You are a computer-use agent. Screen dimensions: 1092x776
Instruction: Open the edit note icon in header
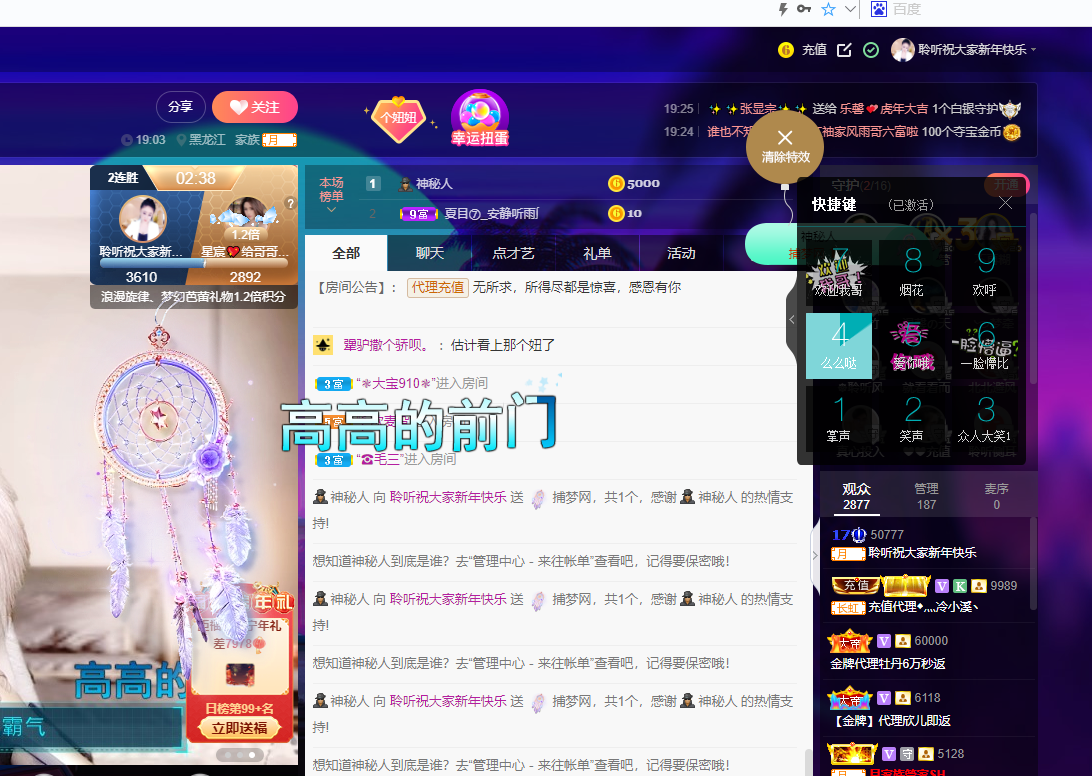pyautogui.click(x=844, y=49)
